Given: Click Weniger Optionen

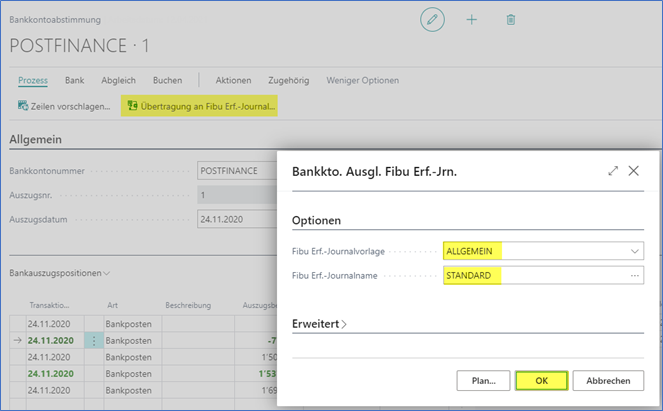Looking at the screenshot, I should point(362,80).
